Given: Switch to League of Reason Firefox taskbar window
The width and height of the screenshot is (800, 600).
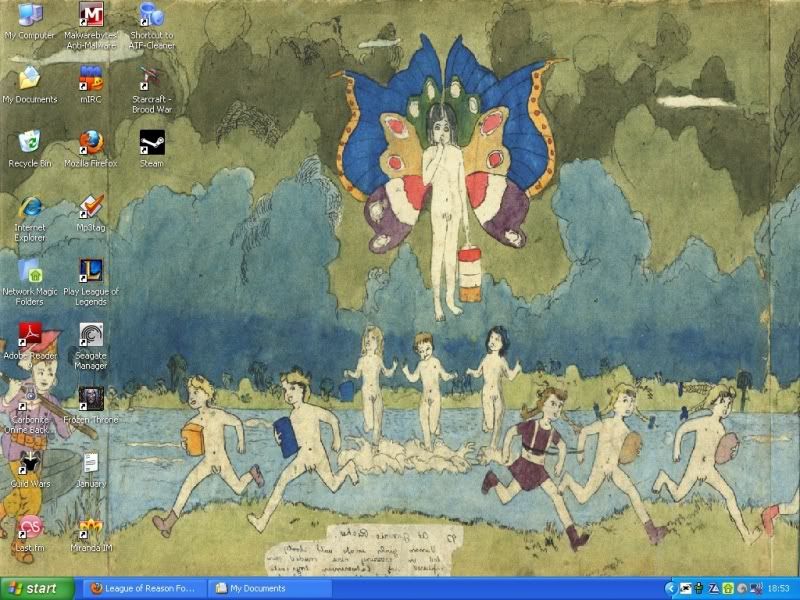Looking at the screenshot, I should (145, 588).
